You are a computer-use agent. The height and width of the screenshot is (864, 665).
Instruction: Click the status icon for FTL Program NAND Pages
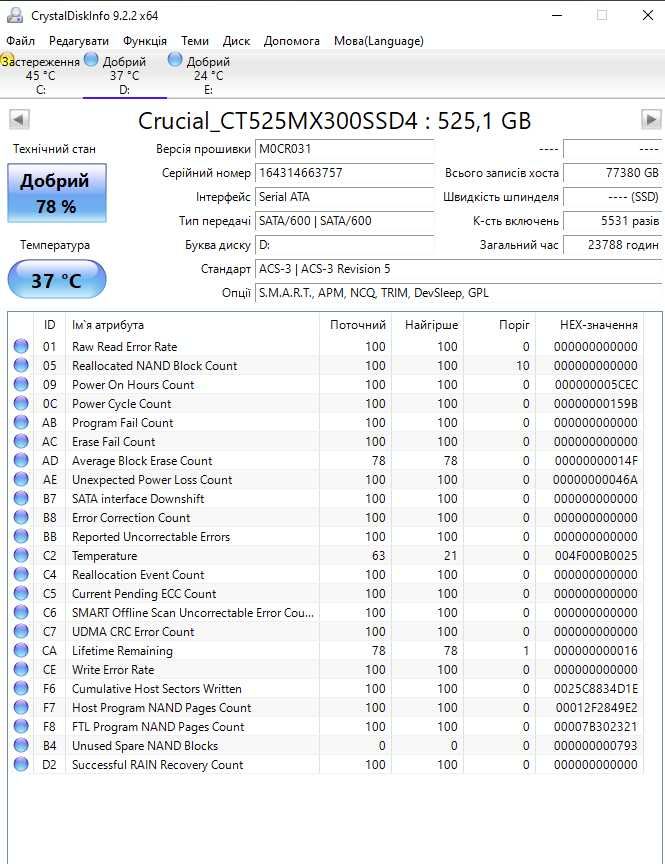click(21, 726)
